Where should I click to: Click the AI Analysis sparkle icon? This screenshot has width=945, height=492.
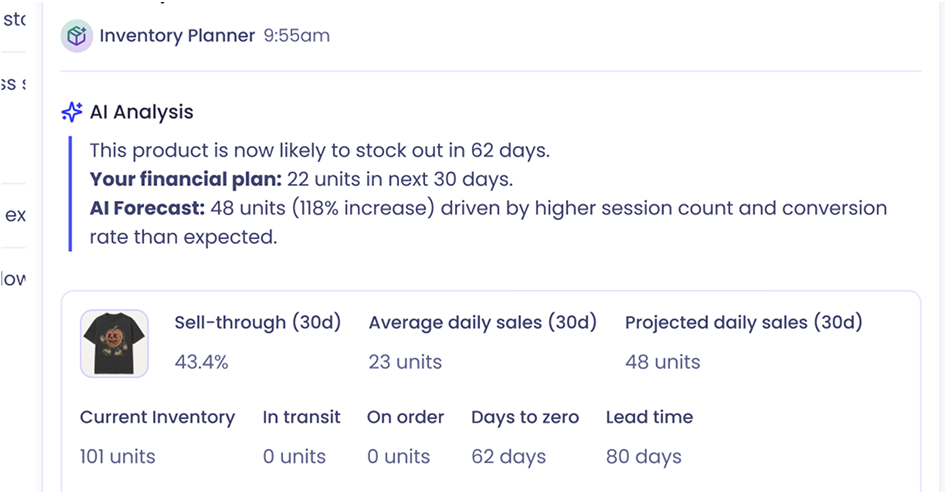pyautogui.click(x=72, y=112)
